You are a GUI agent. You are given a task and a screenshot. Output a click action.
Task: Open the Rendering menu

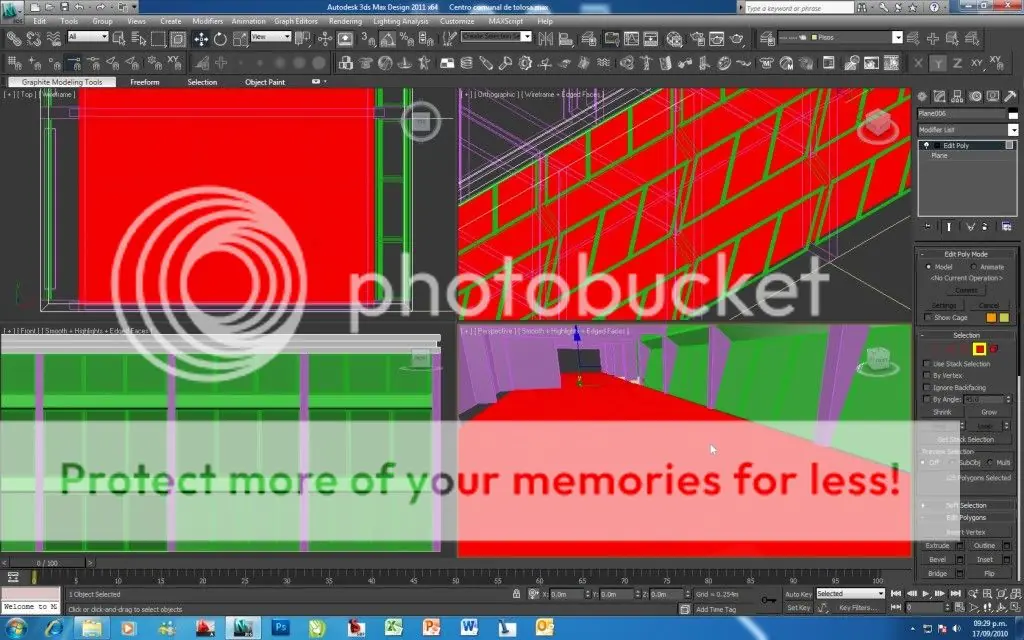tap(345, 21)
